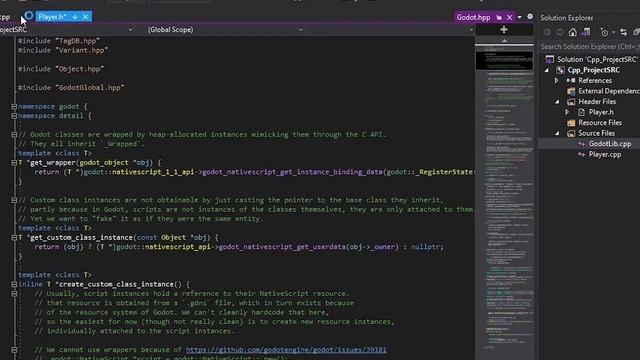Select the Resource Files folder
The height and width of the screenshot is (360, 640).
click(600, 122)
